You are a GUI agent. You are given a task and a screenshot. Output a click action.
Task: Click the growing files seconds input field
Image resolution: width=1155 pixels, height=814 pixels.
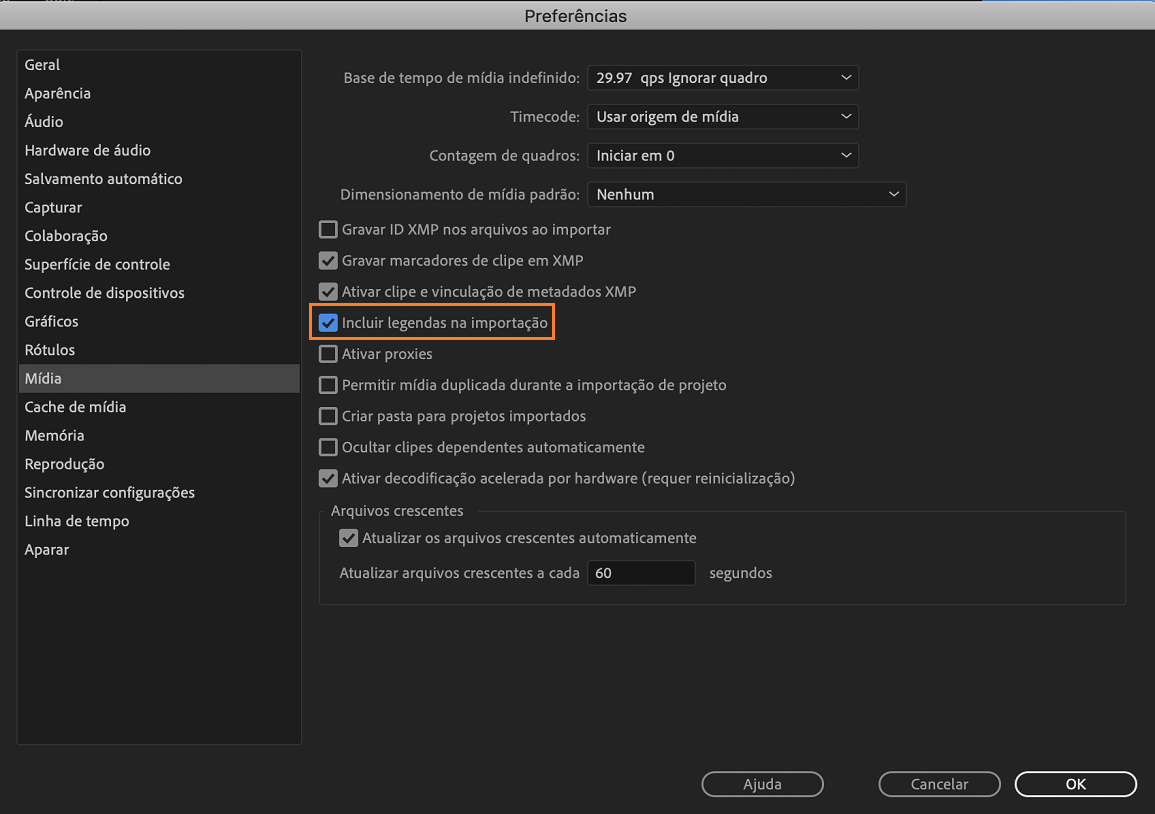pyautogui.click(x=641, y=572)
